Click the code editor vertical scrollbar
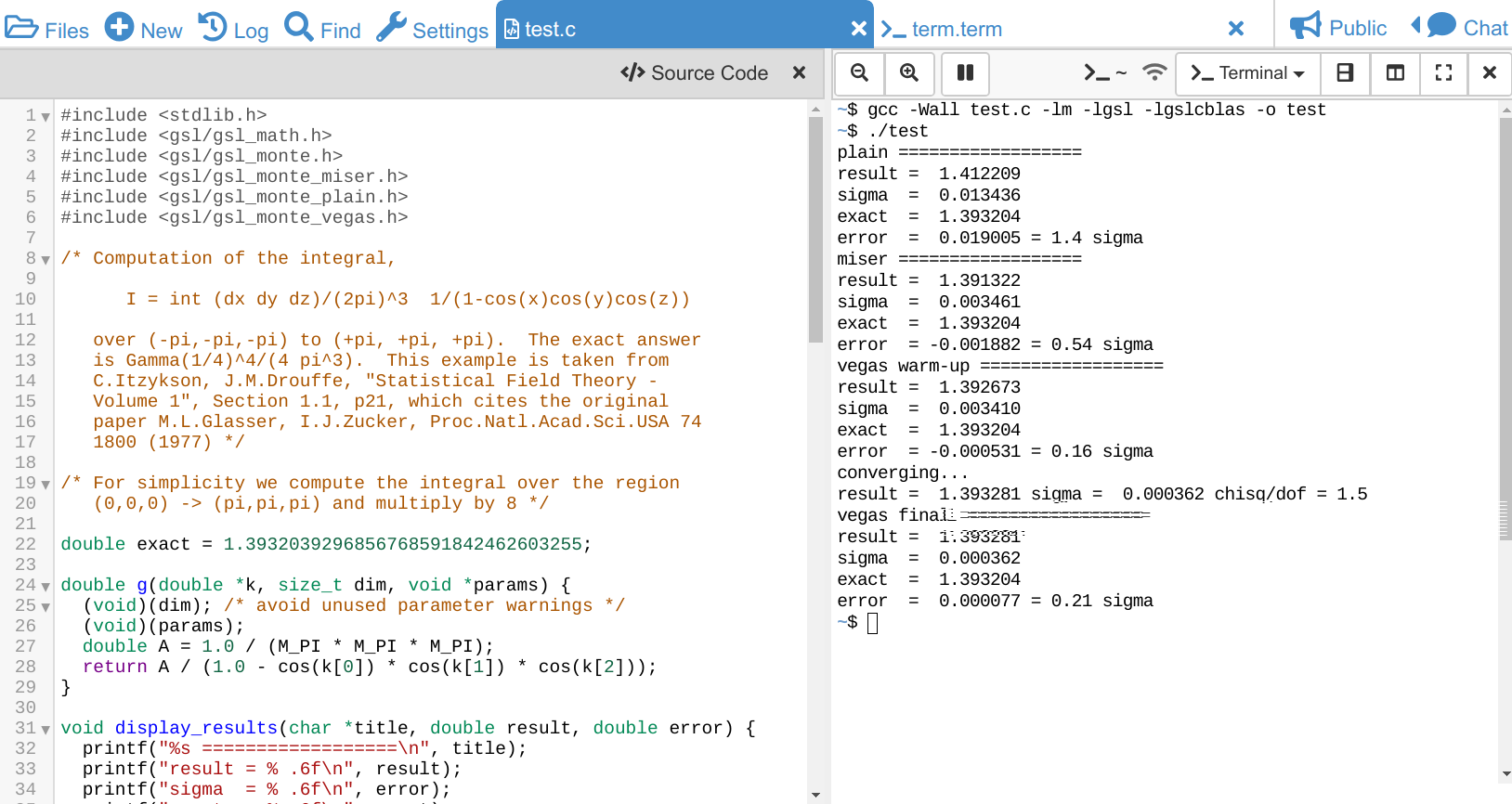 click(x=815, y=232)
